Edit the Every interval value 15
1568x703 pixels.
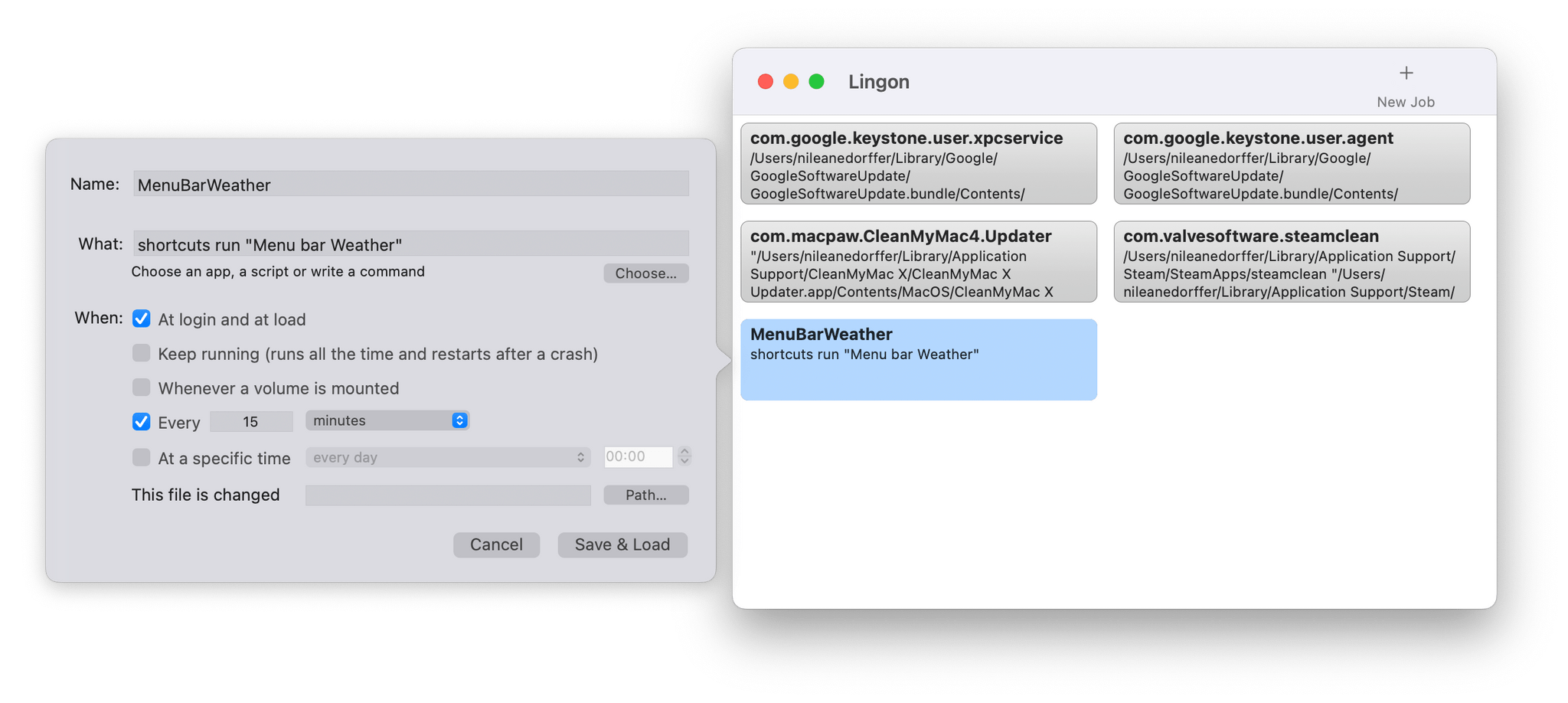pos(251,421)
